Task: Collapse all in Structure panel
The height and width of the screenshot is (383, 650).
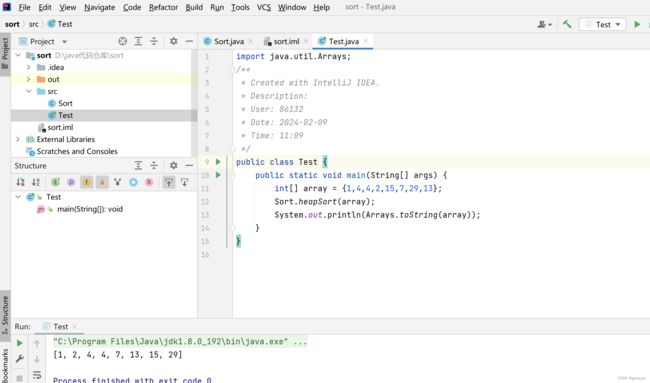Action: point(154,165)
